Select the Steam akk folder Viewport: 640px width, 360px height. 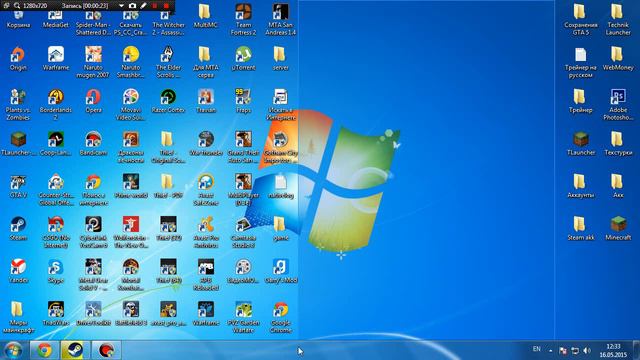point(580,229)
